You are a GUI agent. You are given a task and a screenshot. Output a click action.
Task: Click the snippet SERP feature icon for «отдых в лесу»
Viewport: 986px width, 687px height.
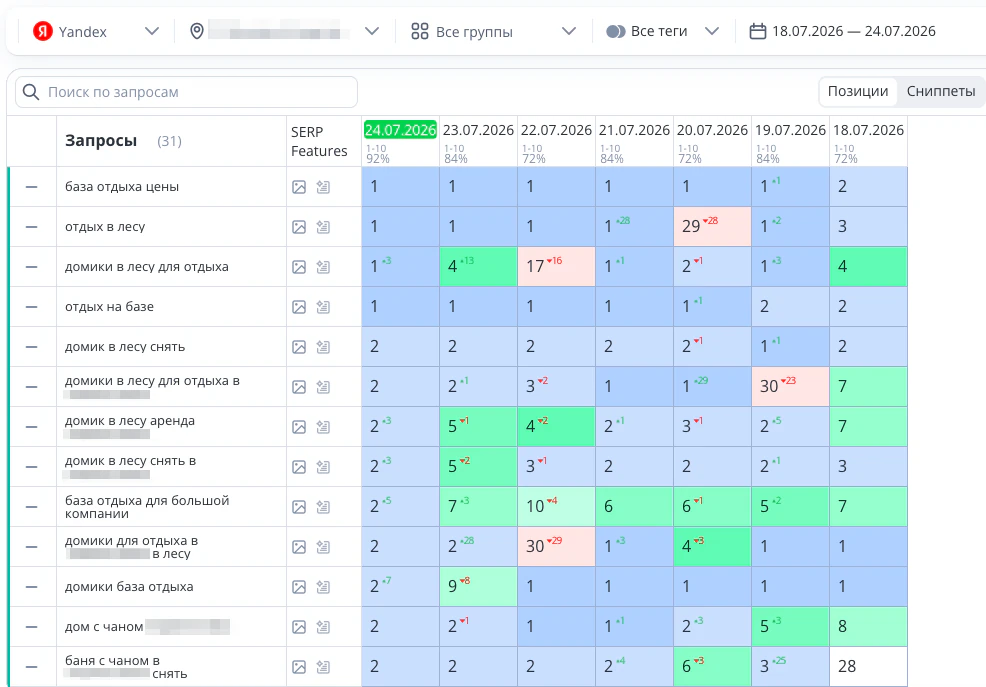click(x=323, y=227)
